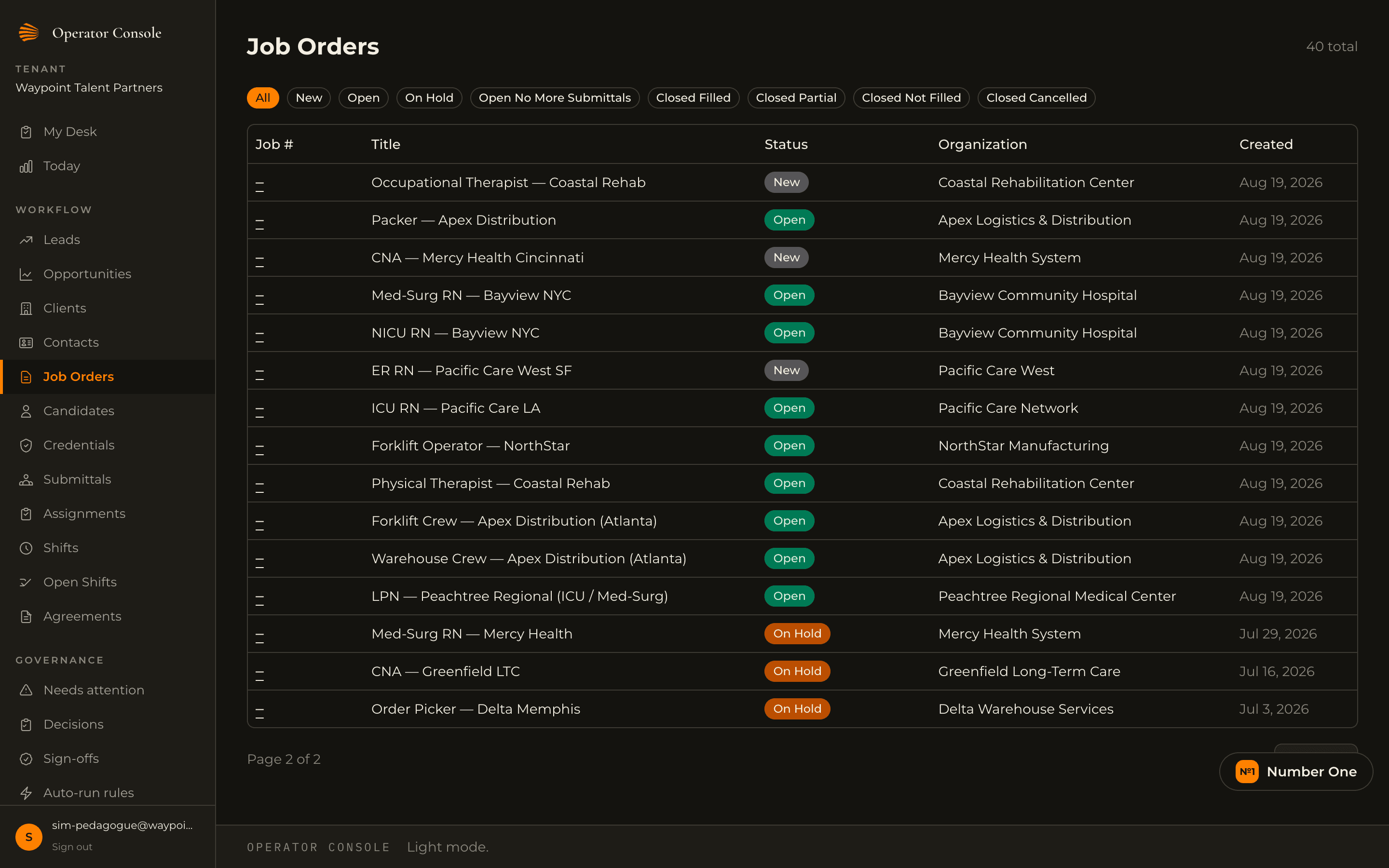Open ICU RN — Pacific Care LA job
Viewport: 1389px width, 868px height.
pyautogui.click(x=802, y=408)
